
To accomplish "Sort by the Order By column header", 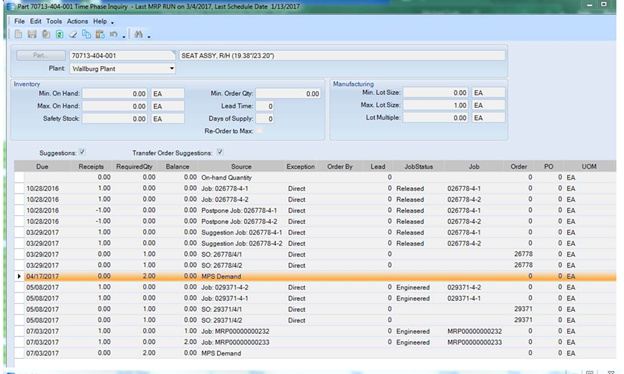I will [340, 166].
